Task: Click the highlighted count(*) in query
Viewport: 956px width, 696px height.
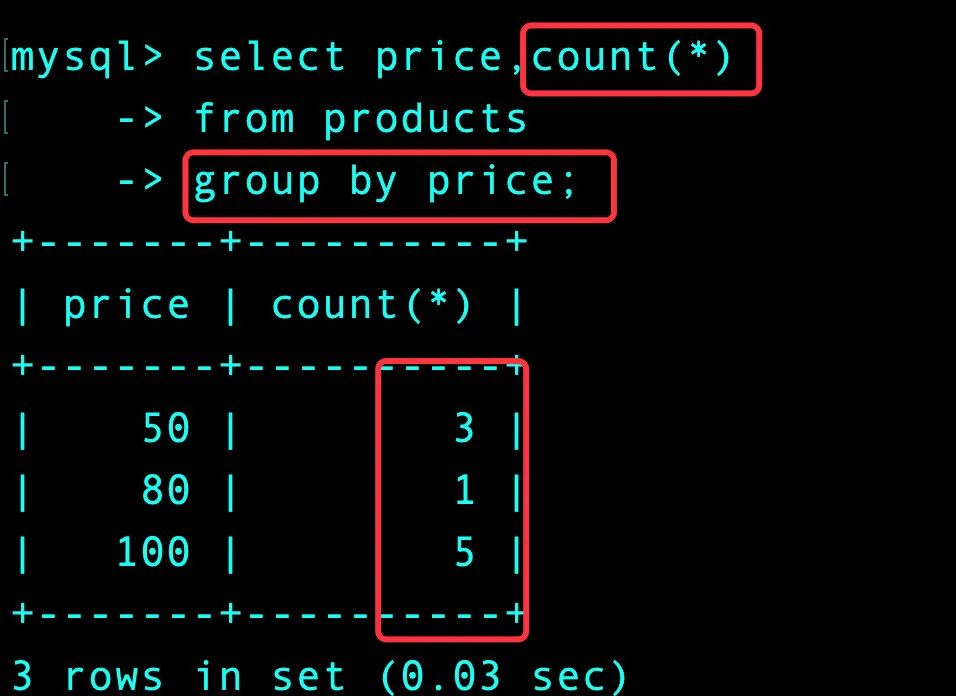Action: pyautogui.click(x=632, y=57)
